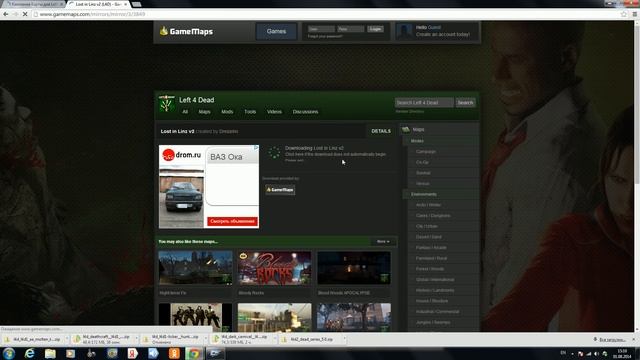The height and width of the screenshot is (360, 640).
Task: Select Survival in the sidebar modes
Action: pyautogui.click(x=423, y=173)
